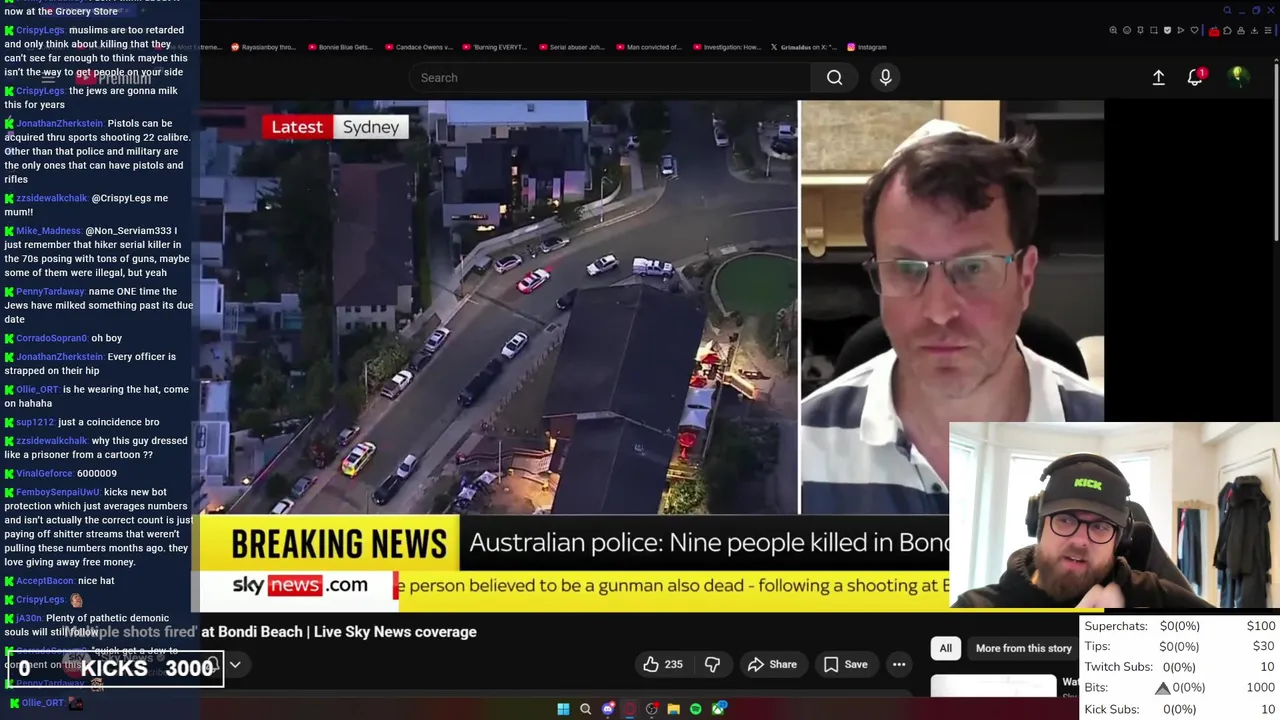Focus the YouTube Search field

pyautogui.click(x=610, y=77)
